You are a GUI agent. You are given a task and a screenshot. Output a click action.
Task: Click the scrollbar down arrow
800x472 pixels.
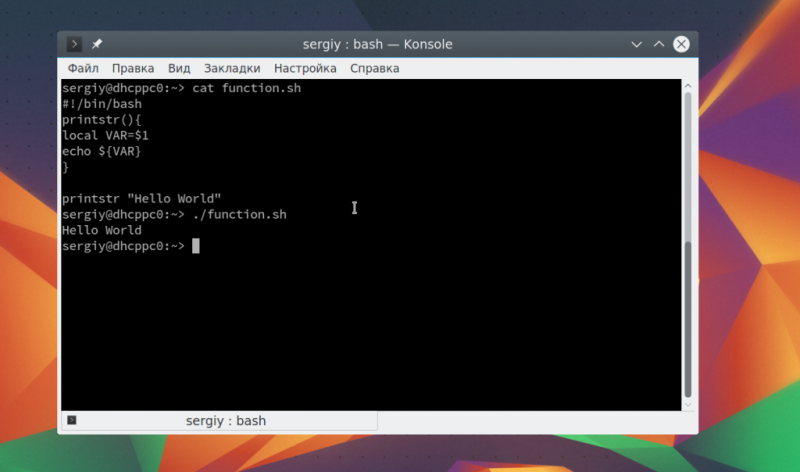point(688,405)
